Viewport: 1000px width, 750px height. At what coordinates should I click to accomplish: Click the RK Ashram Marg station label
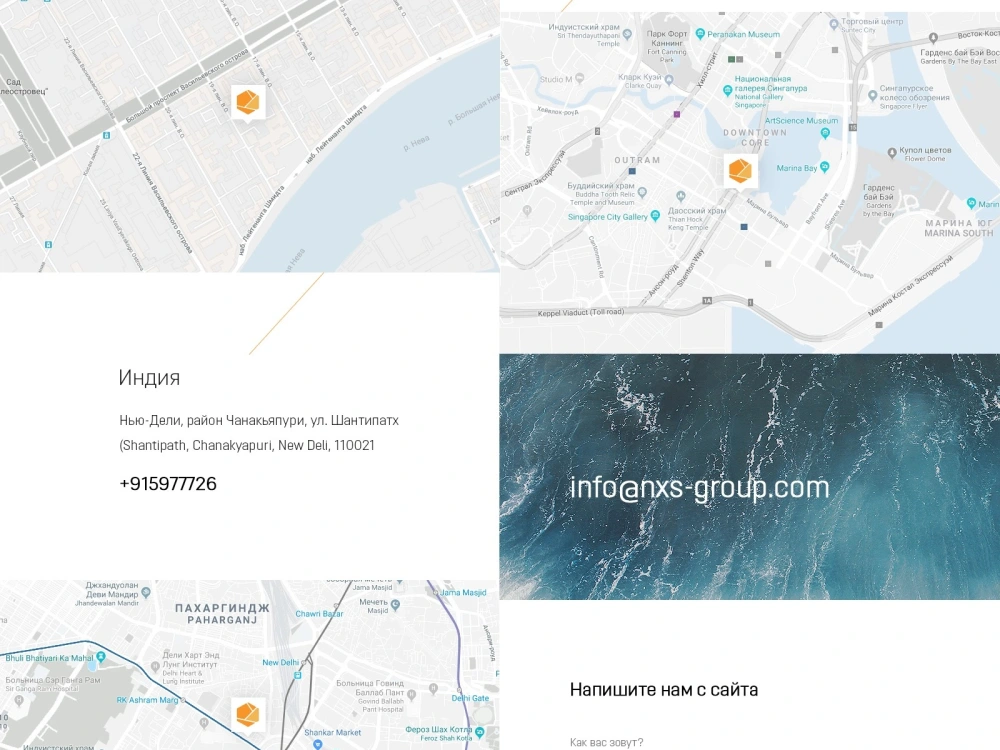tap(147, 700)
